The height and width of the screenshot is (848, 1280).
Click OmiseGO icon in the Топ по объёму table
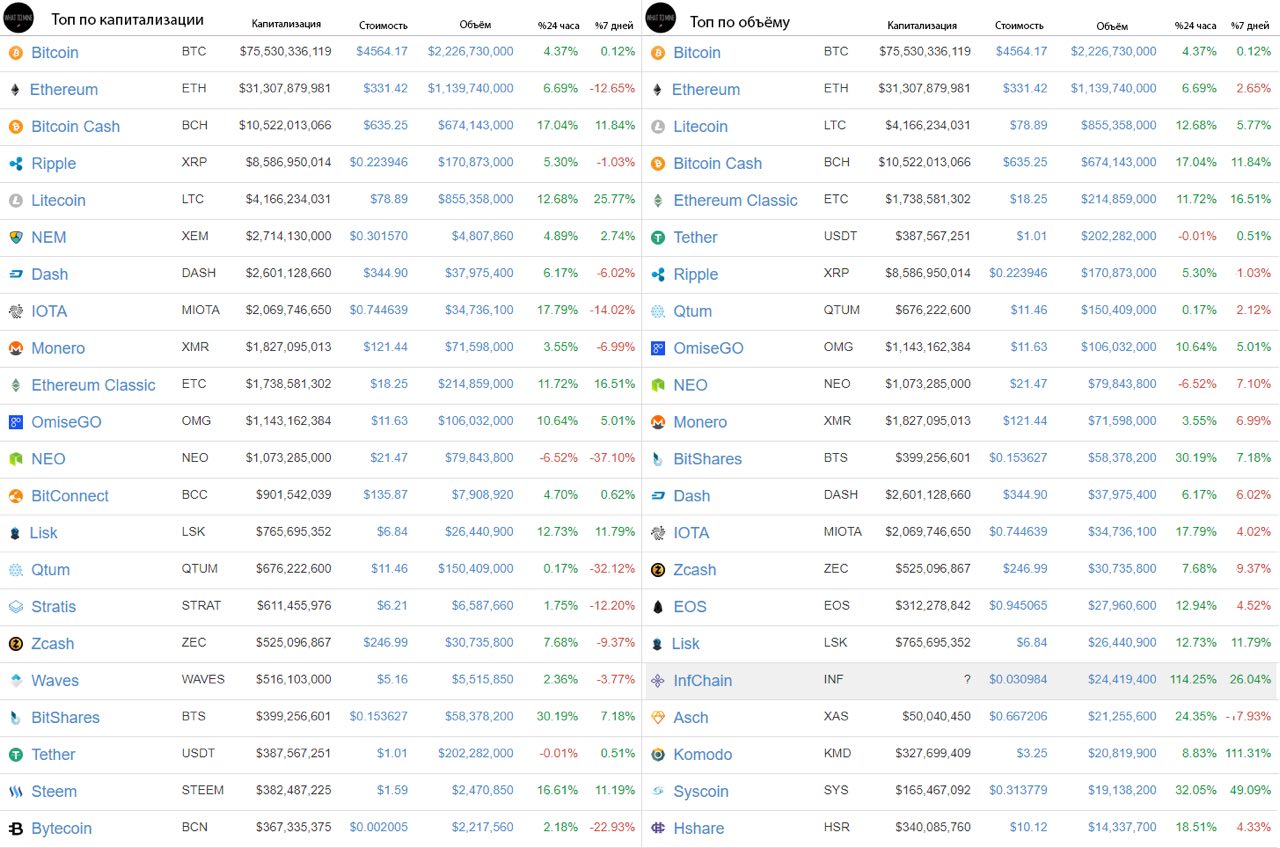tap(658, 348)
